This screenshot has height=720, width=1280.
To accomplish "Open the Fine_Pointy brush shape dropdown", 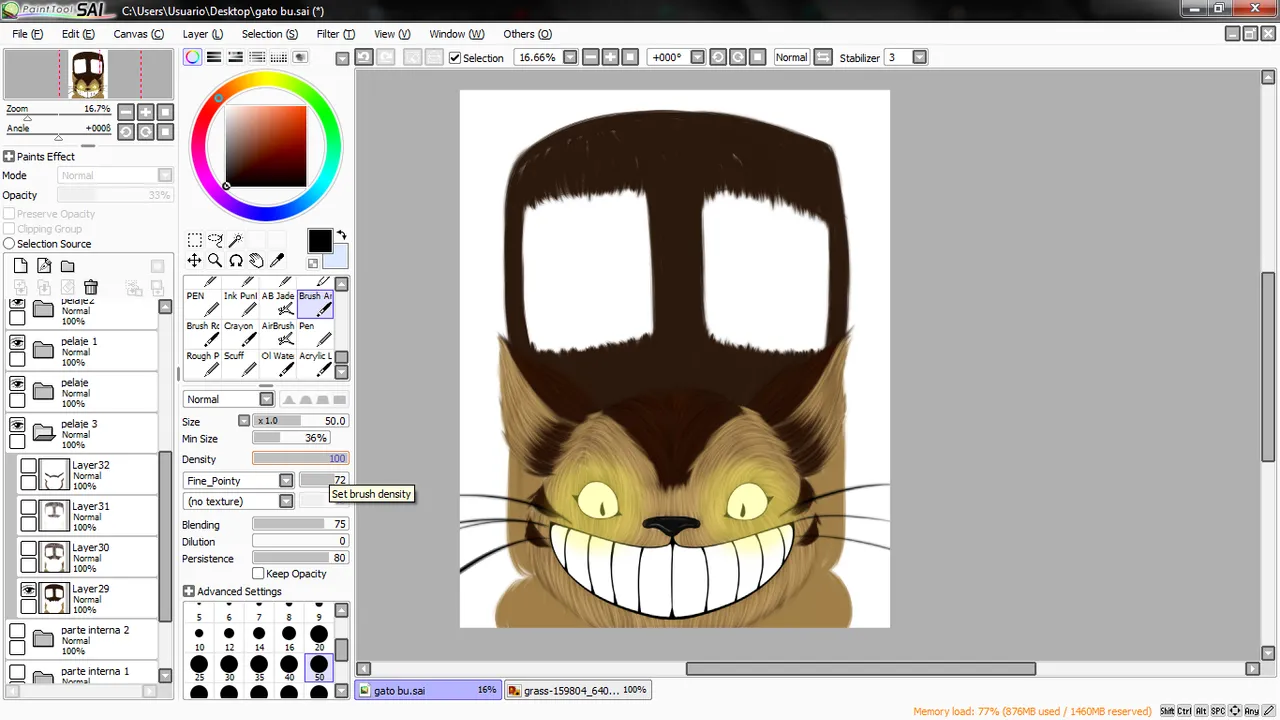I will point(286,481).
